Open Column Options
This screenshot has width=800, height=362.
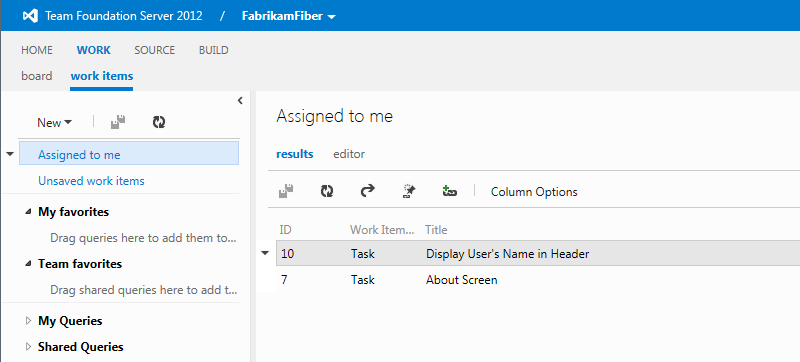point(534,192)
